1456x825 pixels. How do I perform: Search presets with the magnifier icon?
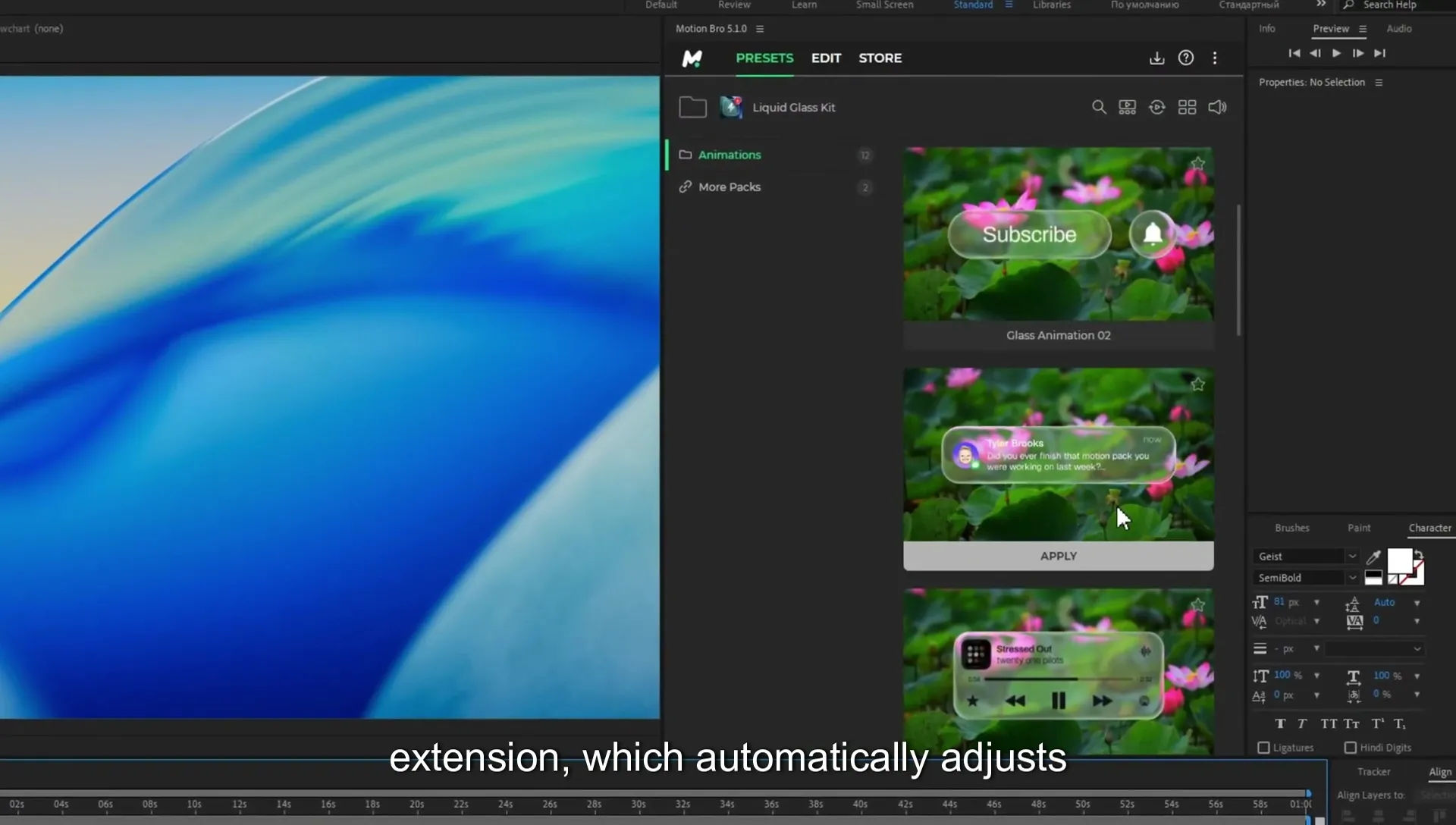[x=1099, y=107]
